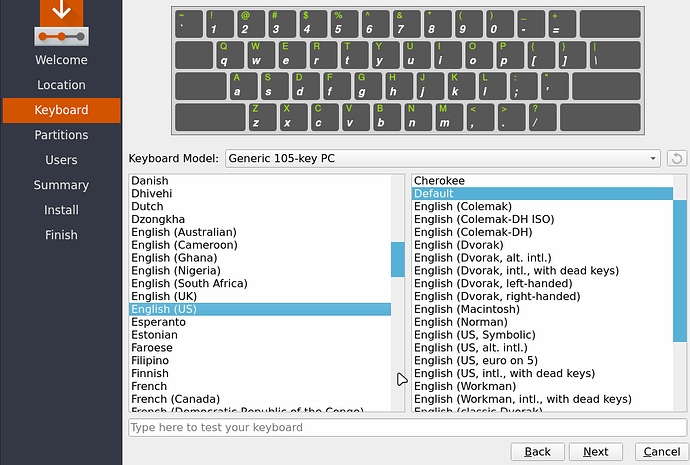
Task: Click the variant list scrollbar thumb
Action: [x=680, y=271]
